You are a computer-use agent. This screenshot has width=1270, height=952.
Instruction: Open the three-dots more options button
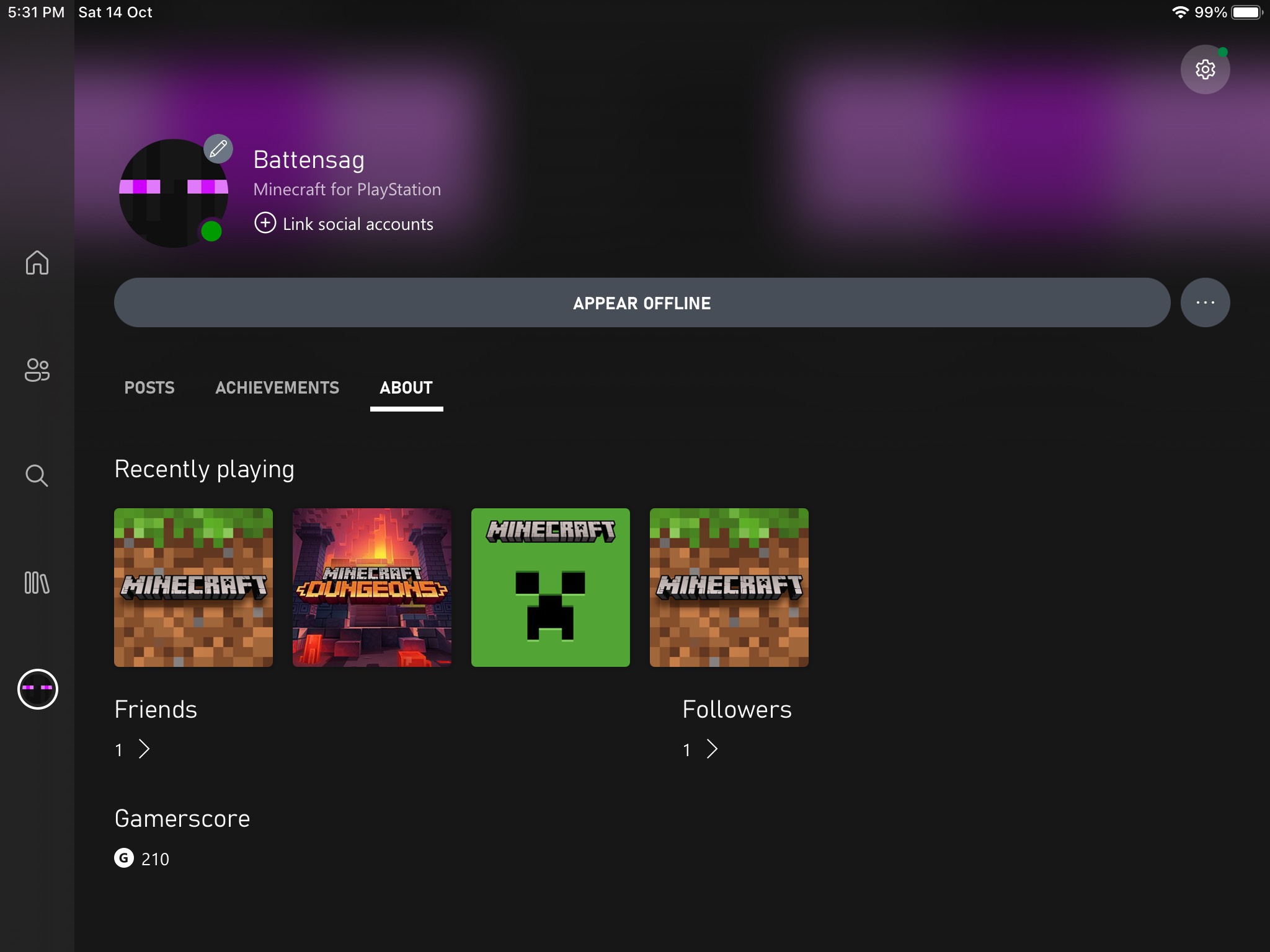point(1204,302)
